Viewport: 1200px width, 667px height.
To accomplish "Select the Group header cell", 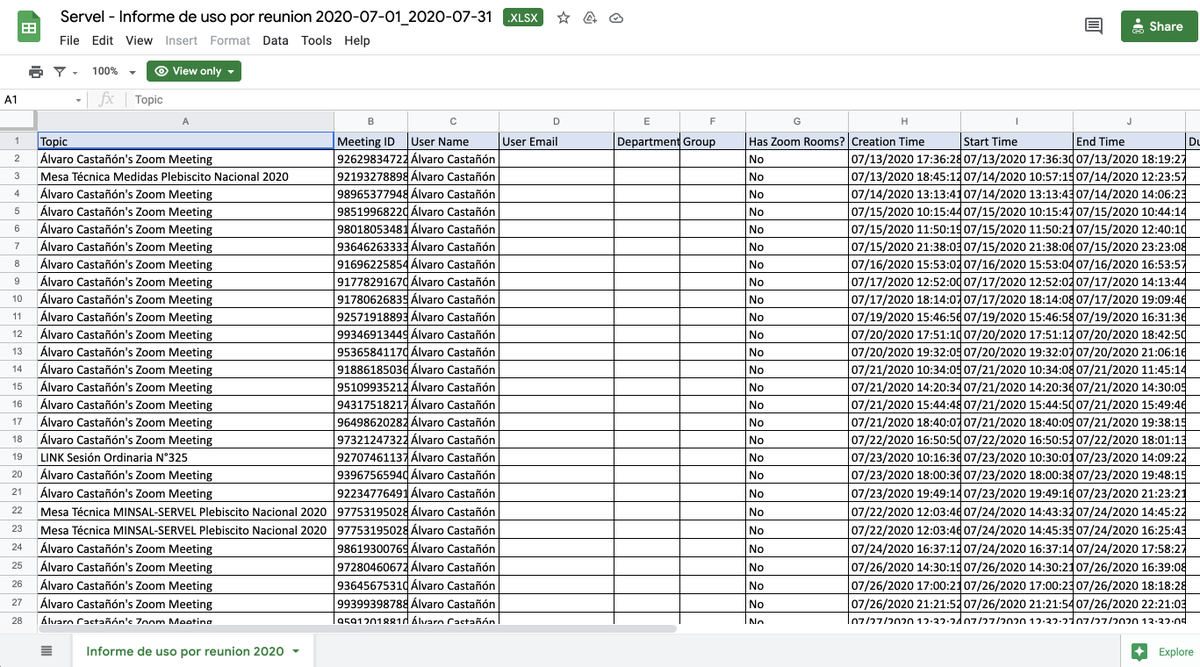I will (x=713, y=141).
